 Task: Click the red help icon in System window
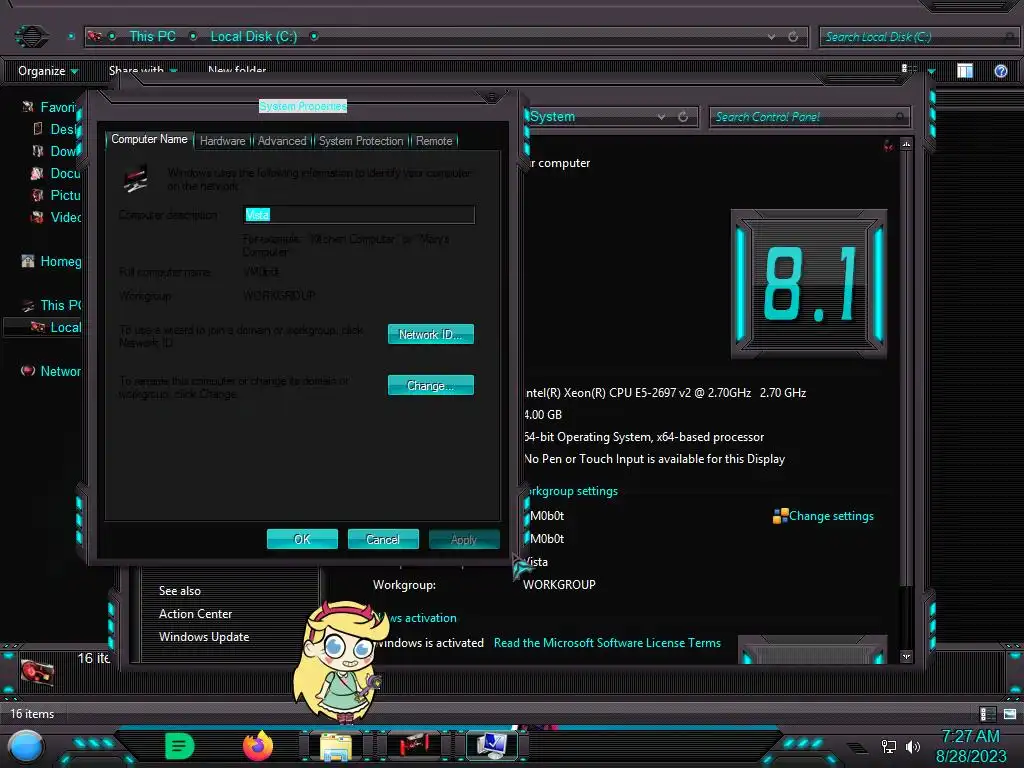point(888,145)
